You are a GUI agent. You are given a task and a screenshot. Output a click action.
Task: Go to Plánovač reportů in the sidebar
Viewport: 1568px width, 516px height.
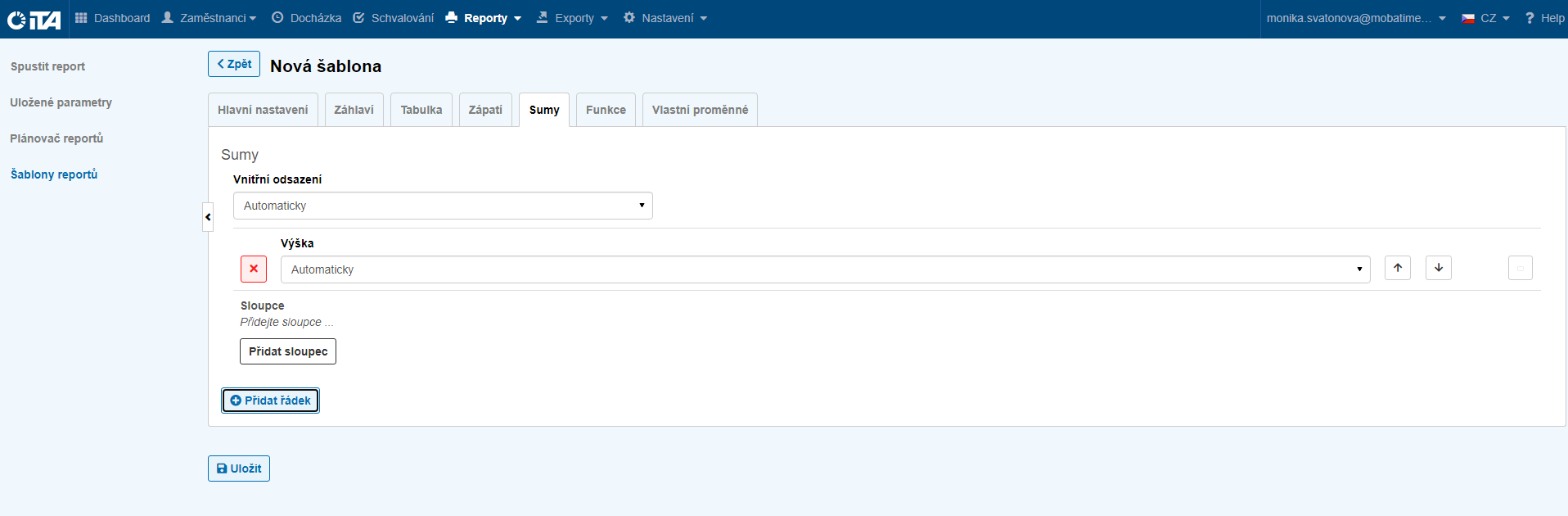click(56, 138)
